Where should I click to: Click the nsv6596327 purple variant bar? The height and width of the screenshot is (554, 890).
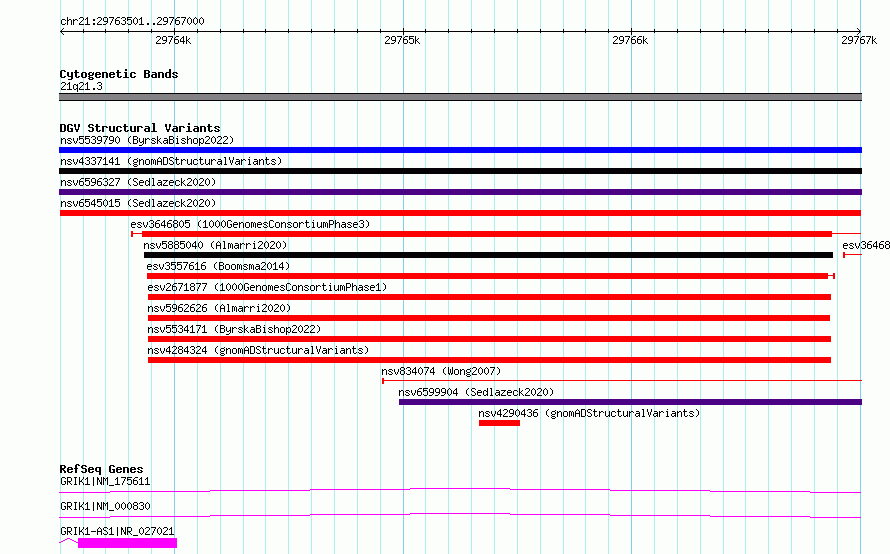460,192
